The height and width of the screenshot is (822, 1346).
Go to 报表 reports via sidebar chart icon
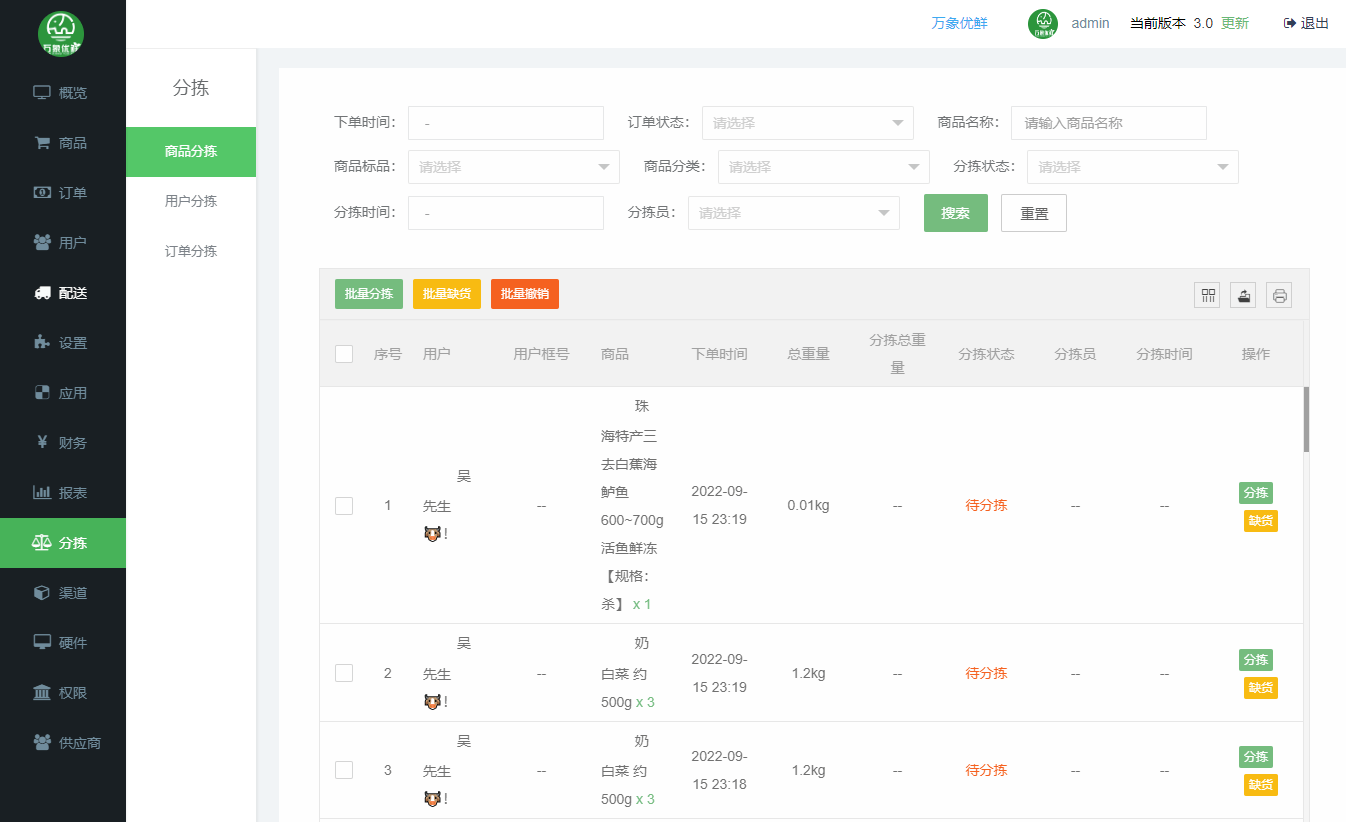(42, 493)
